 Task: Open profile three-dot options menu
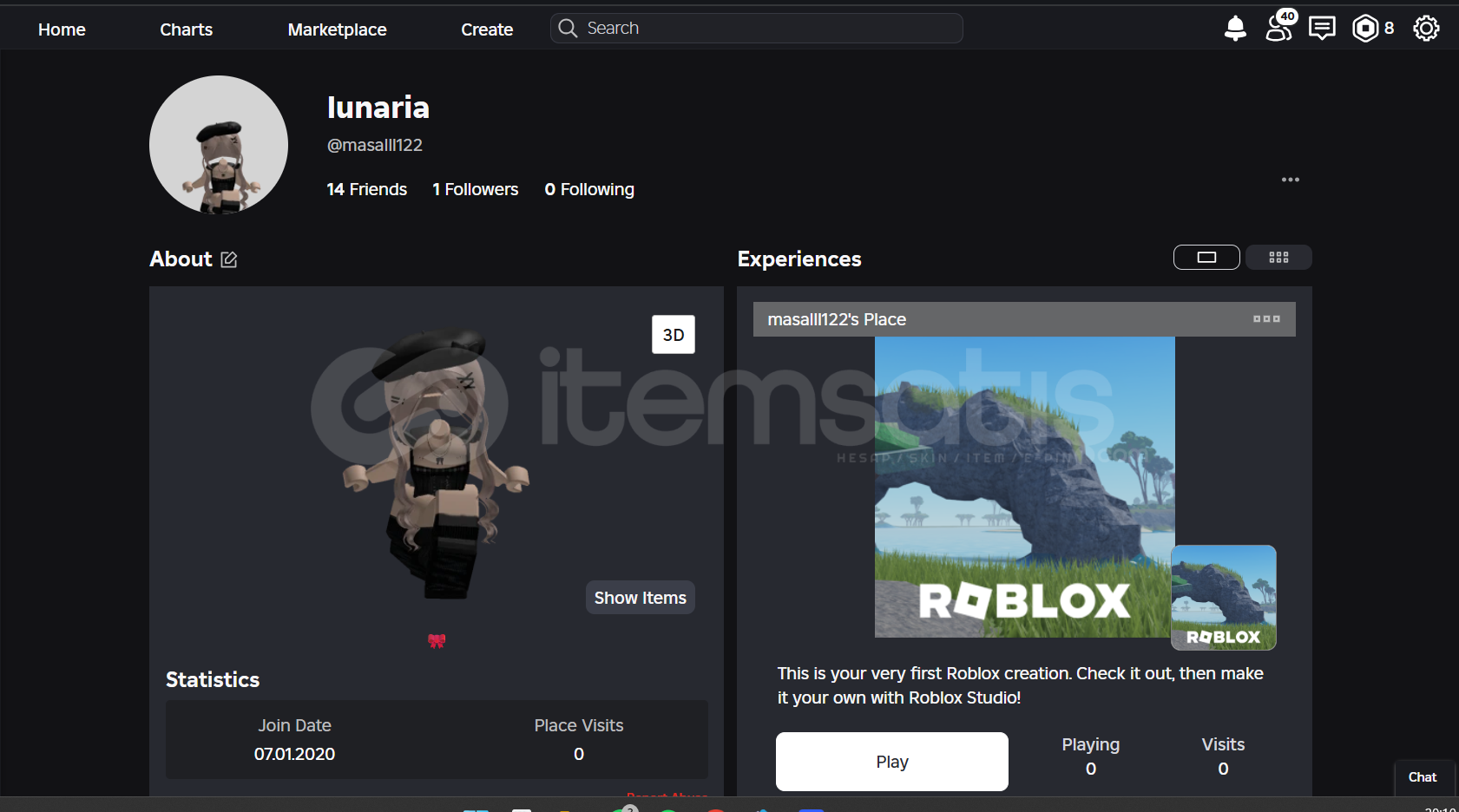pos(1291,180)
